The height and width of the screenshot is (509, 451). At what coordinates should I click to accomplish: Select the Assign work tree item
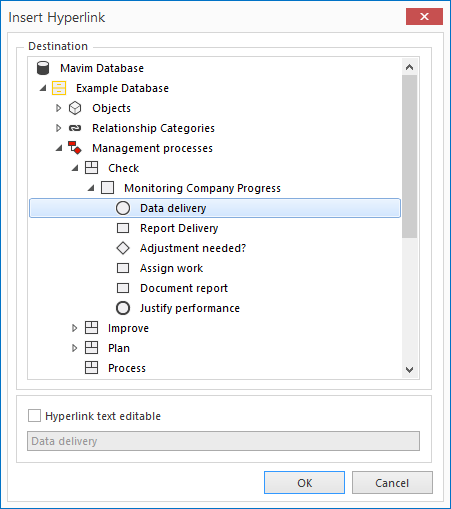tap(171, 268)
